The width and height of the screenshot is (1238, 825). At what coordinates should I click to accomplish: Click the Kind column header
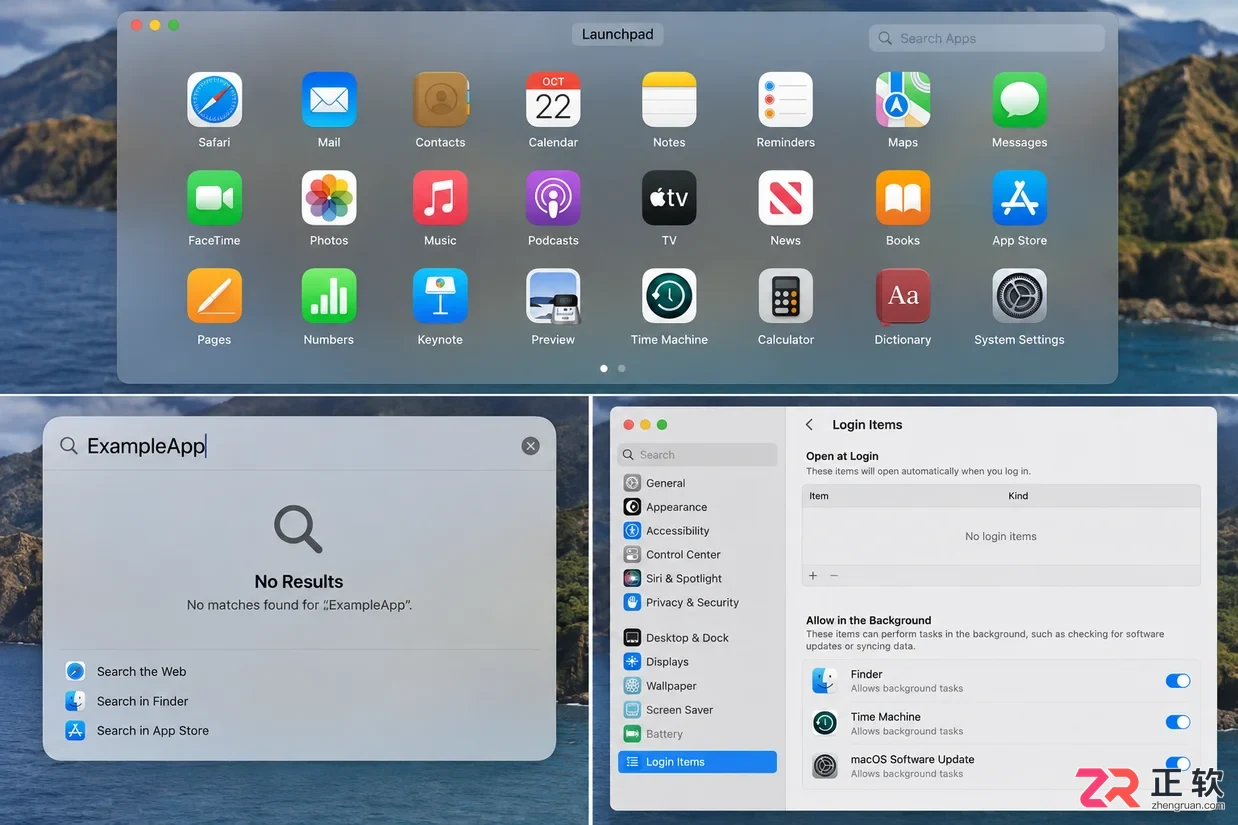click(1018, 496)
